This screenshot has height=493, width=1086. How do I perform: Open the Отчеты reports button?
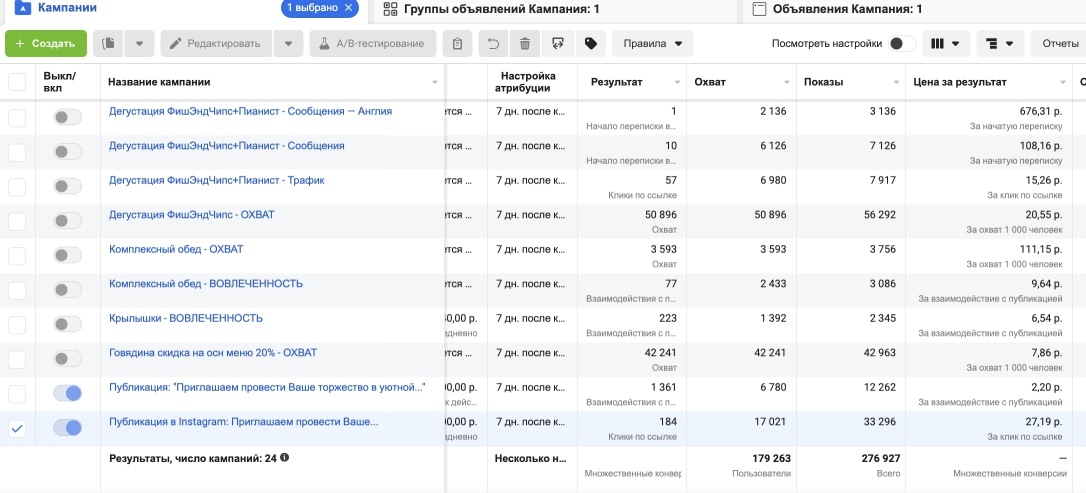1060,44
